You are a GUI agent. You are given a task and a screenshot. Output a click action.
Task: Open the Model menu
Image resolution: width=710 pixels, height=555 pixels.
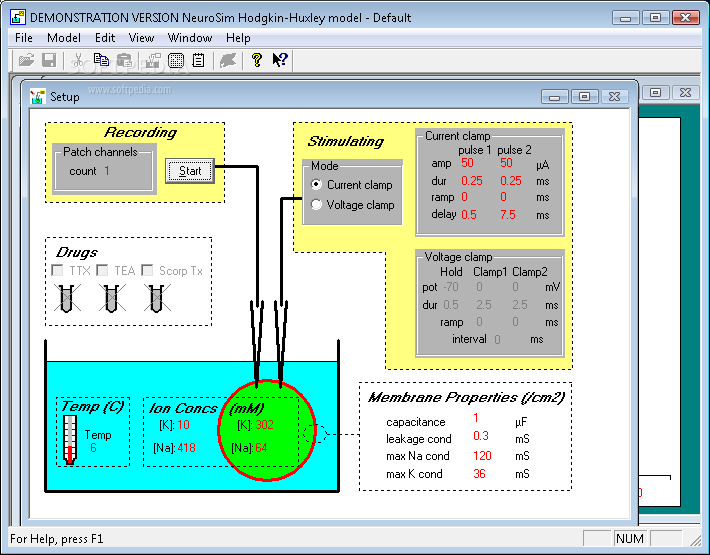tap(64, 38)
